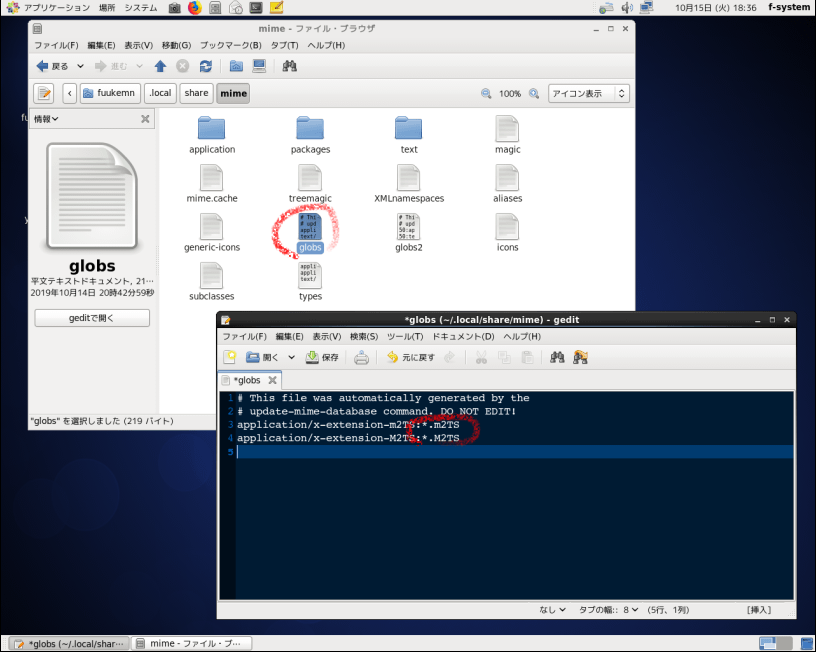
Task: Take screenshot with panel camera icon
Action: pyautogui.click(x=174, y=8)
